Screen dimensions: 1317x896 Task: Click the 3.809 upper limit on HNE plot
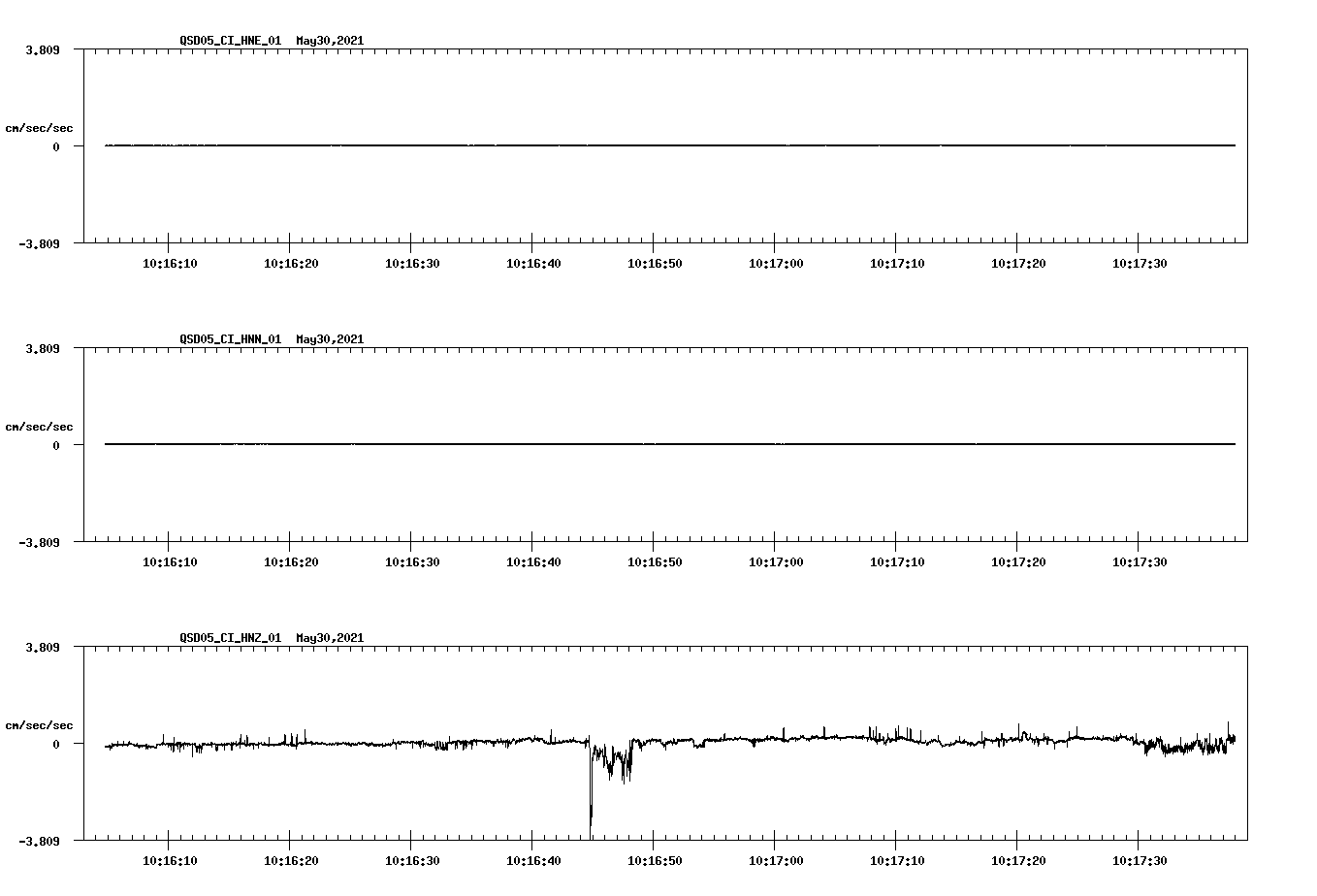(43, 49)
